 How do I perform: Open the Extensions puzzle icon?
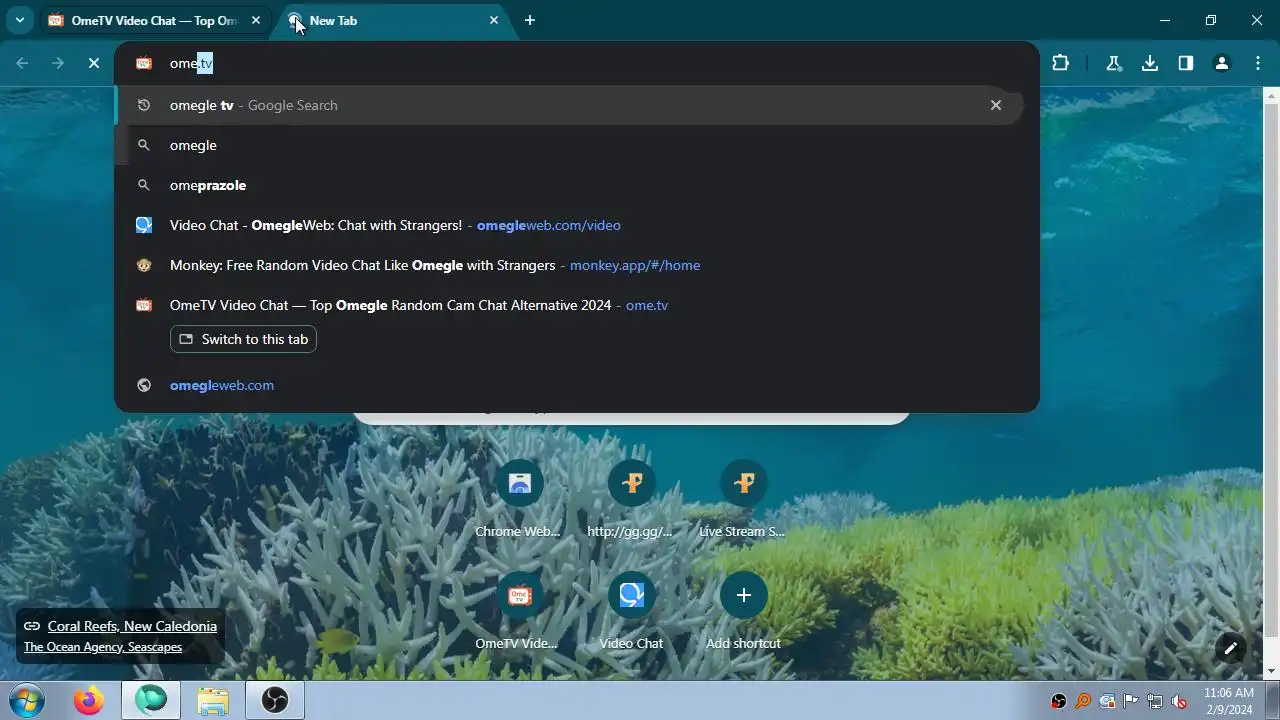click(x=1061, y=63)
